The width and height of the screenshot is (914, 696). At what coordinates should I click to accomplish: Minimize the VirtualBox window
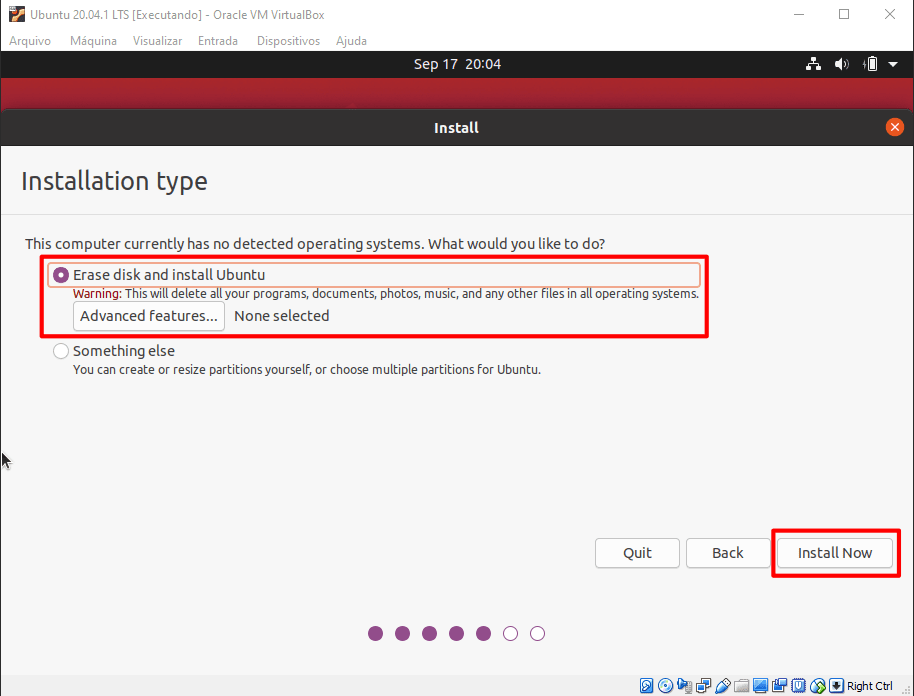(x=799, y=14)
